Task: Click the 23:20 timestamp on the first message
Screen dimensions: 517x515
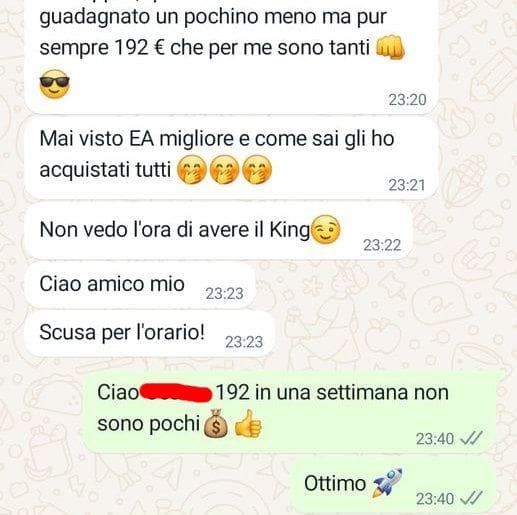Action: (x=407, y=100)
